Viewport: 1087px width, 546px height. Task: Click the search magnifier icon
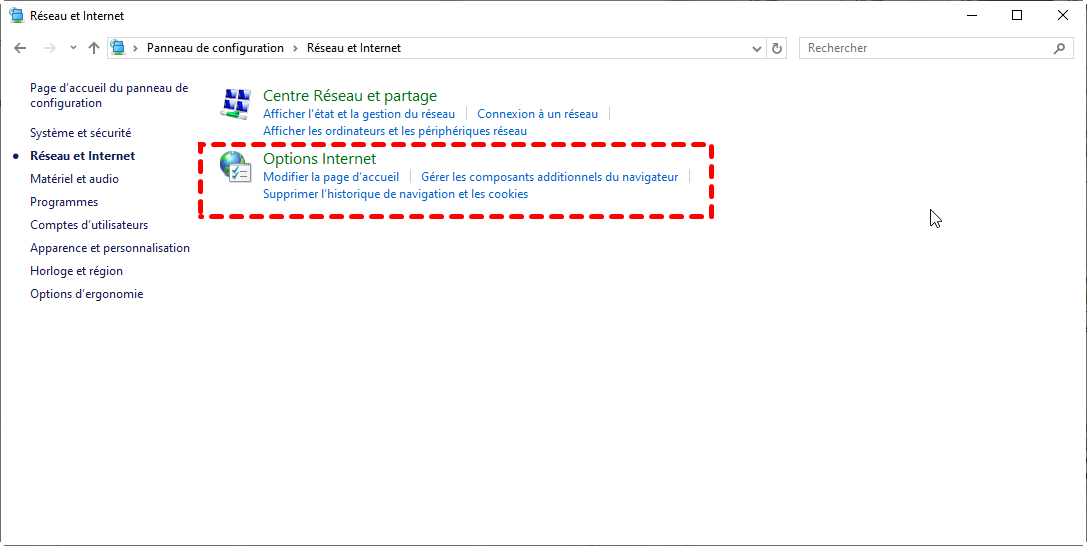pyautogui.click(x=1060, y=48)
